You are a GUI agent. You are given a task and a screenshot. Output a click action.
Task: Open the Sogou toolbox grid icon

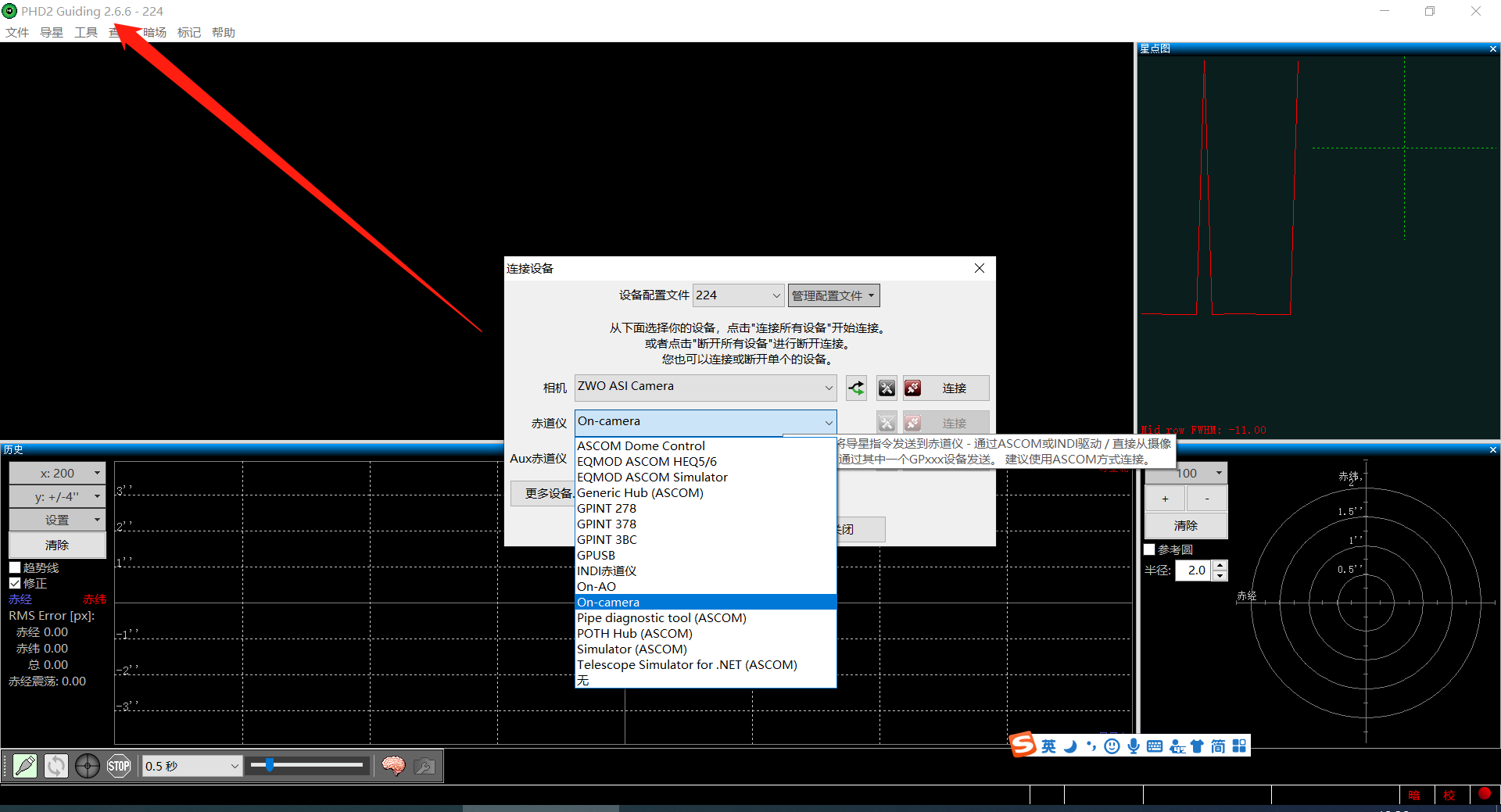click(1239, 746)
